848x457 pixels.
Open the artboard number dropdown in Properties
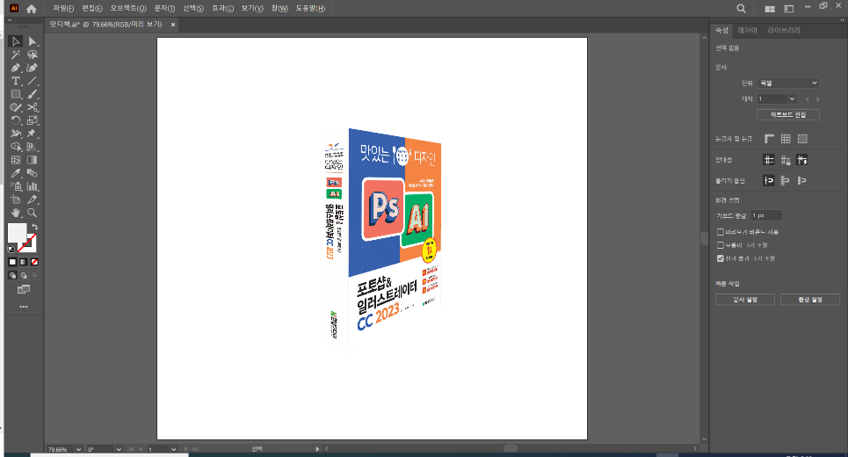(792, 99)
